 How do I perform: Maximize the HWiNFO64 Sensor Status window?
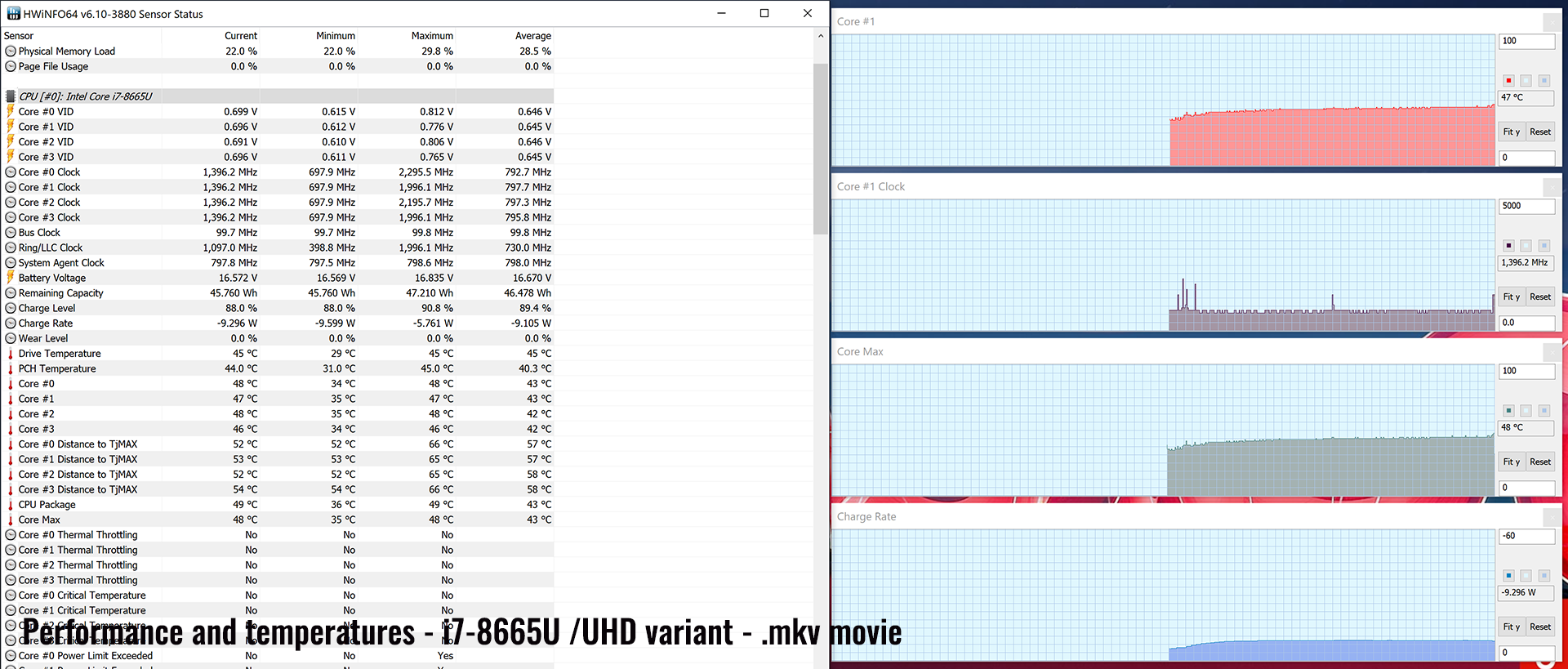[x=764, y=13]
